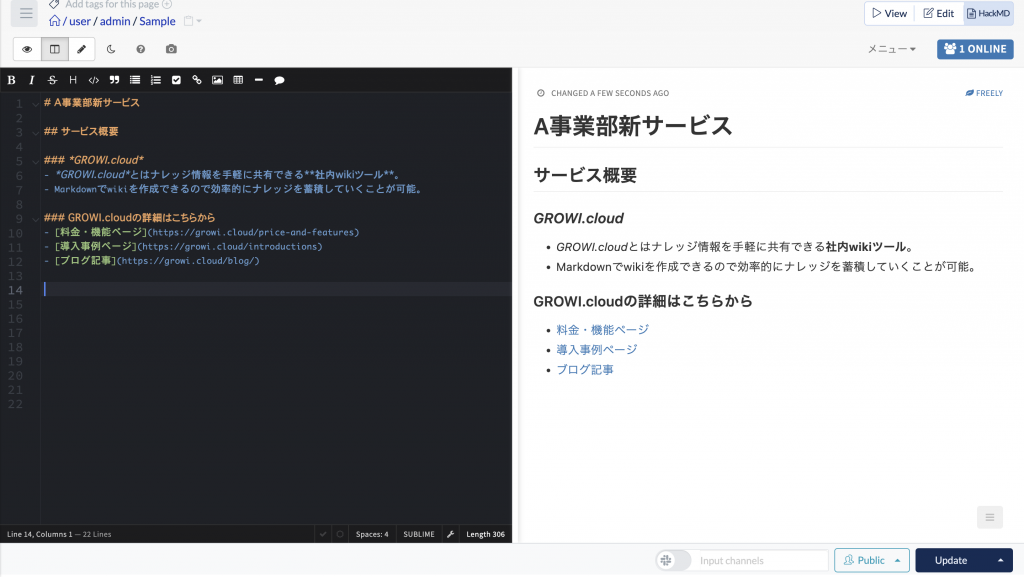Insert a numbered list
1024x577 pixels.
pyautogui.click(x=155, y=80)
